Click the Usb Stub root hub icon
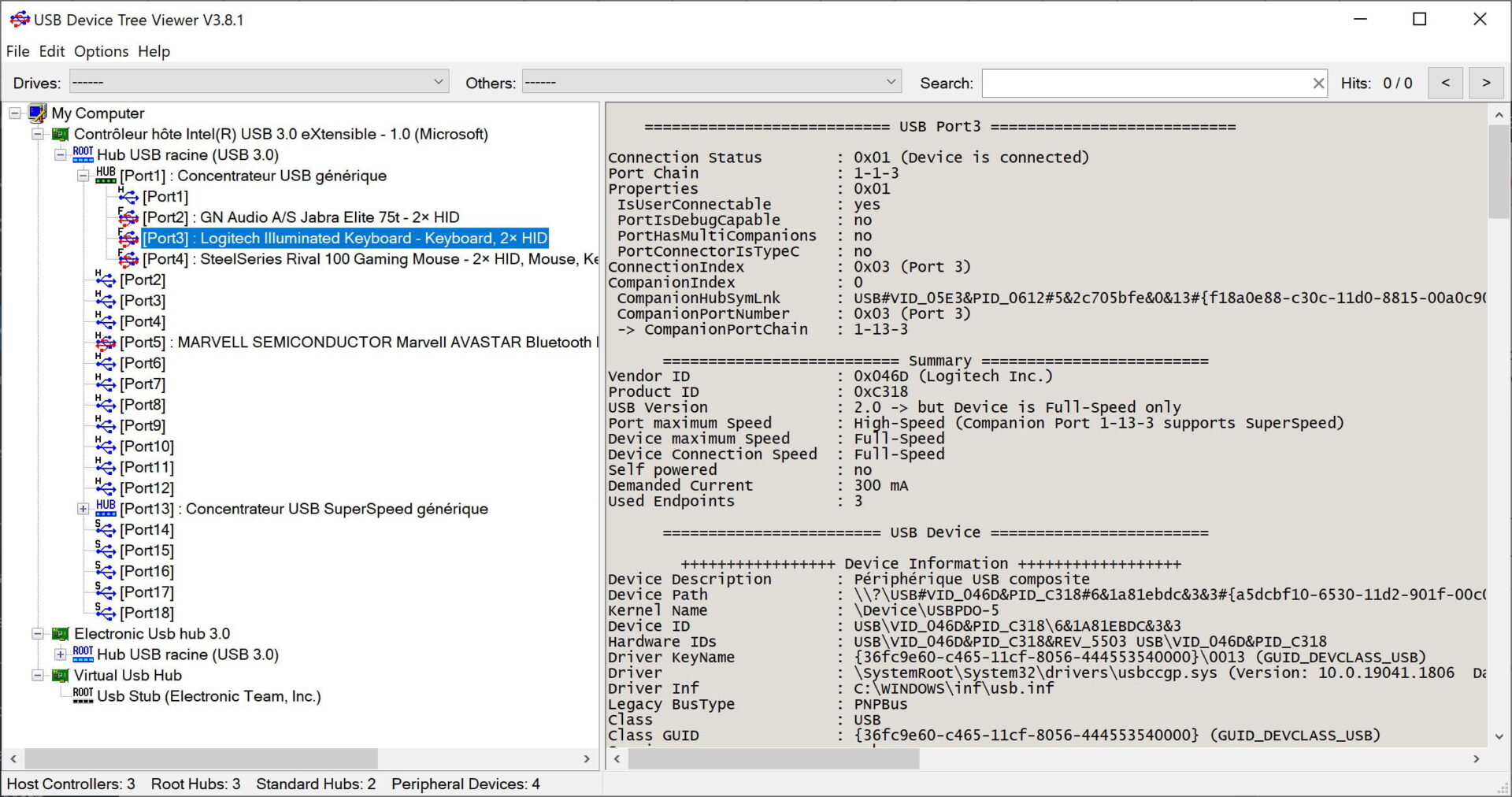This screenshot has width=1512, height=797. (x=83, y=696)
